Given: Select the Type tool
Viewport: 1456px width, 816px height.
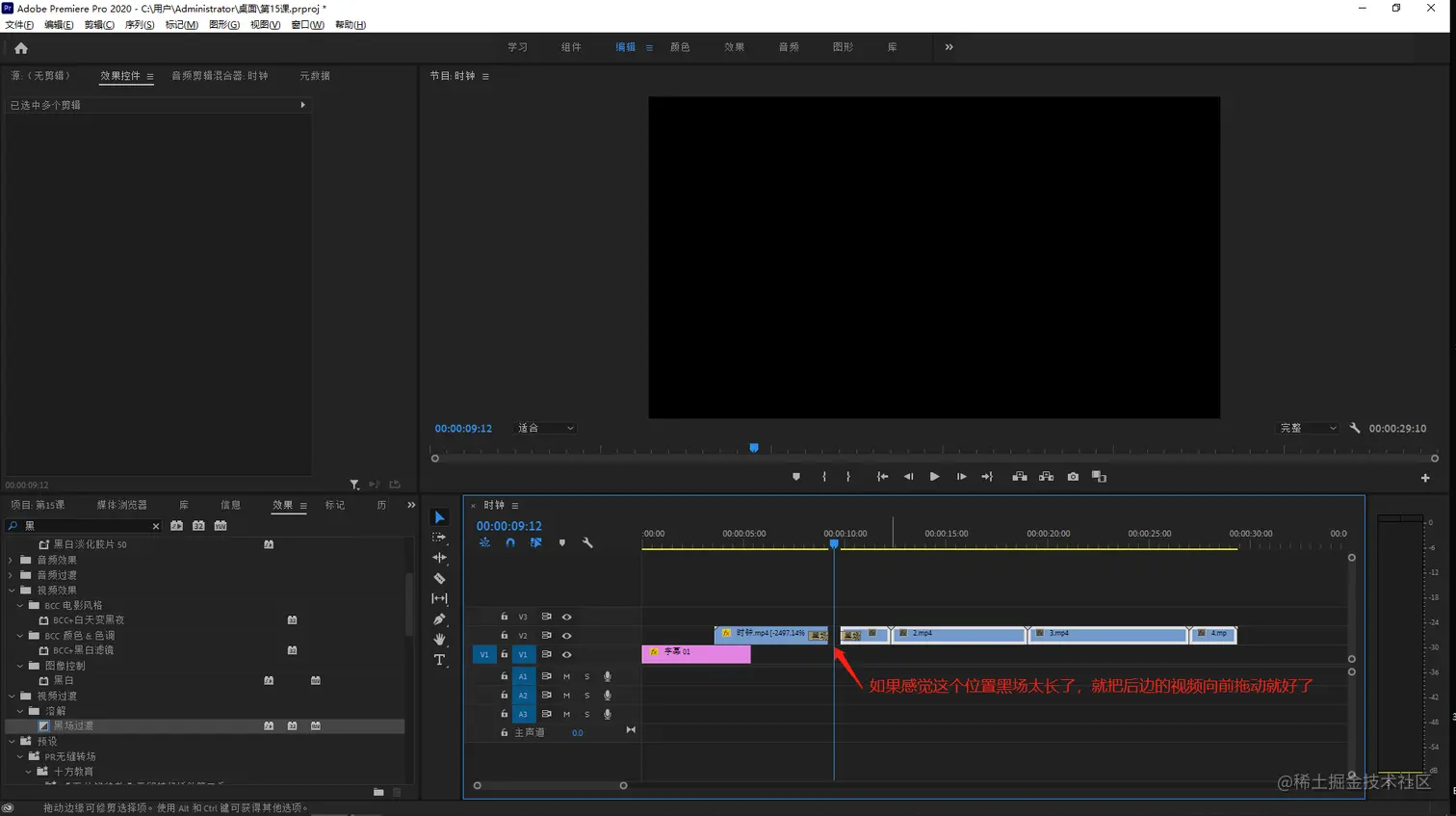Looking at the screenshot, I should 440,660.
